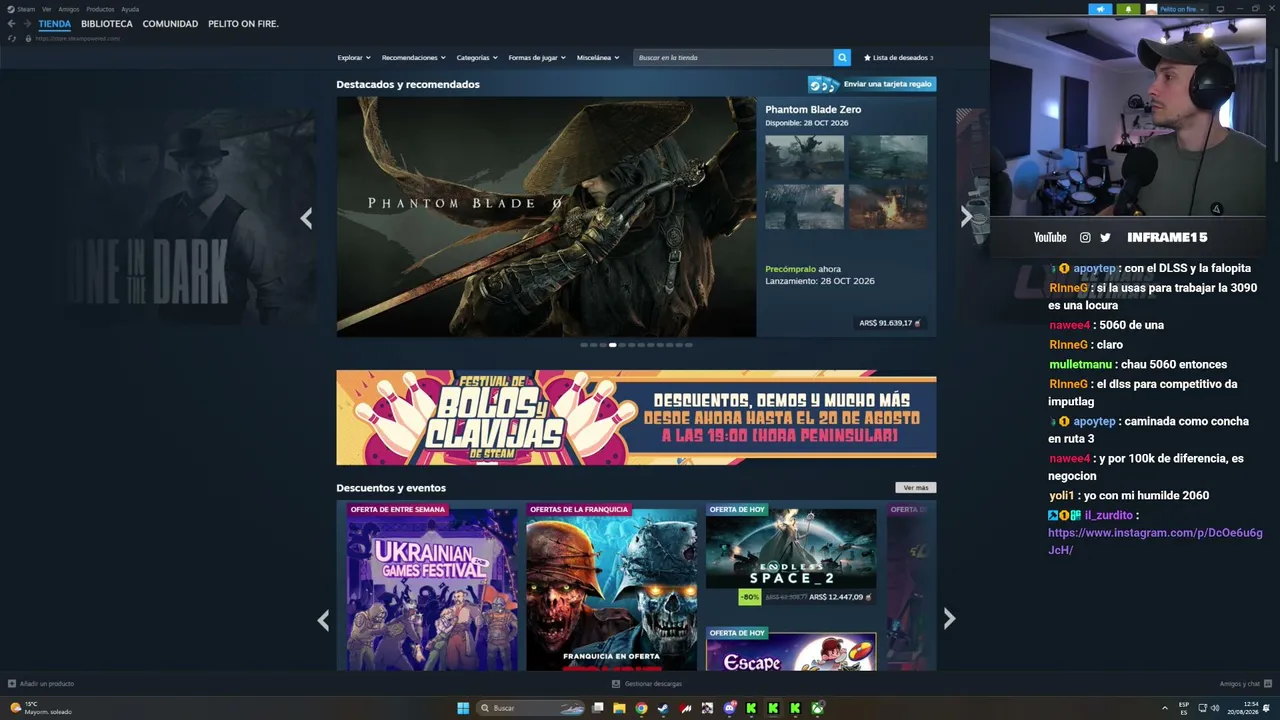Image resolution: width=1280 pixels, height=720 pixels.
Task: Go forward with the Steam forward arrow
Action: (26, 24)
